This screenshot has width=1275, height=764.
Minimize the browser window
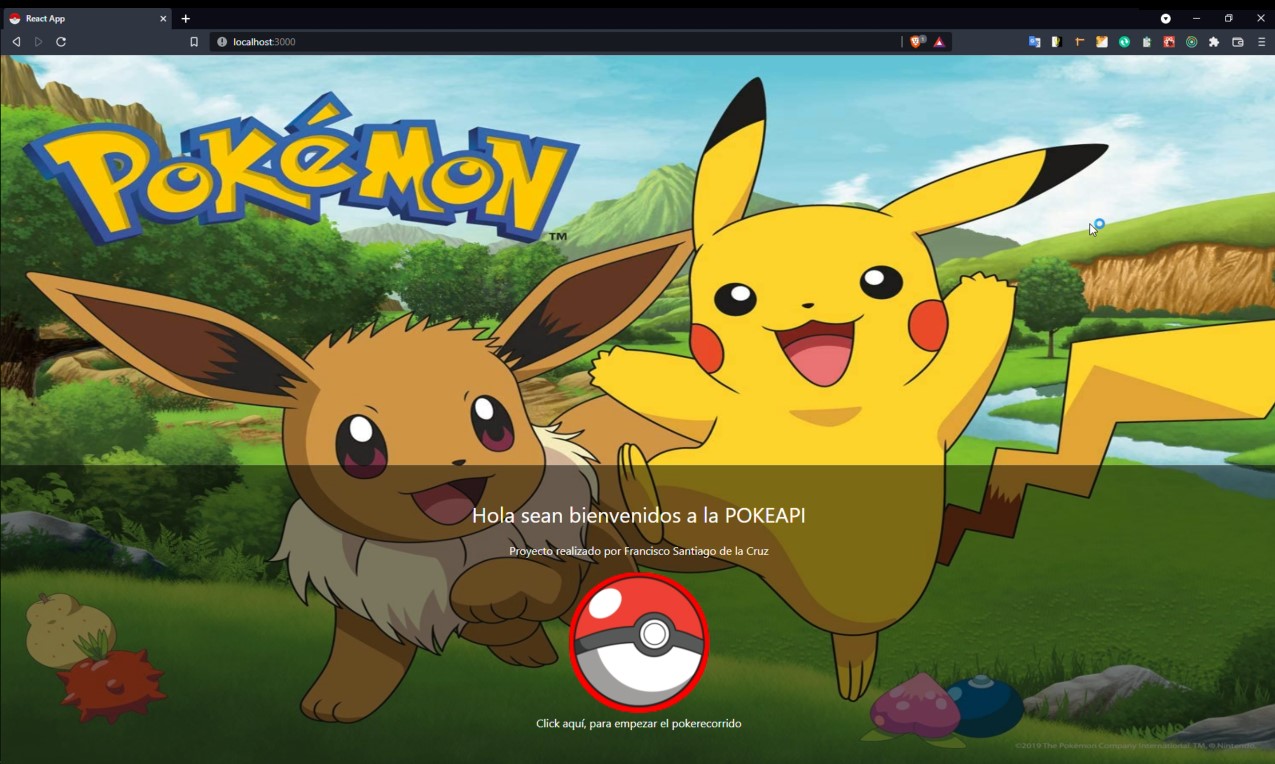point(1196,19)
